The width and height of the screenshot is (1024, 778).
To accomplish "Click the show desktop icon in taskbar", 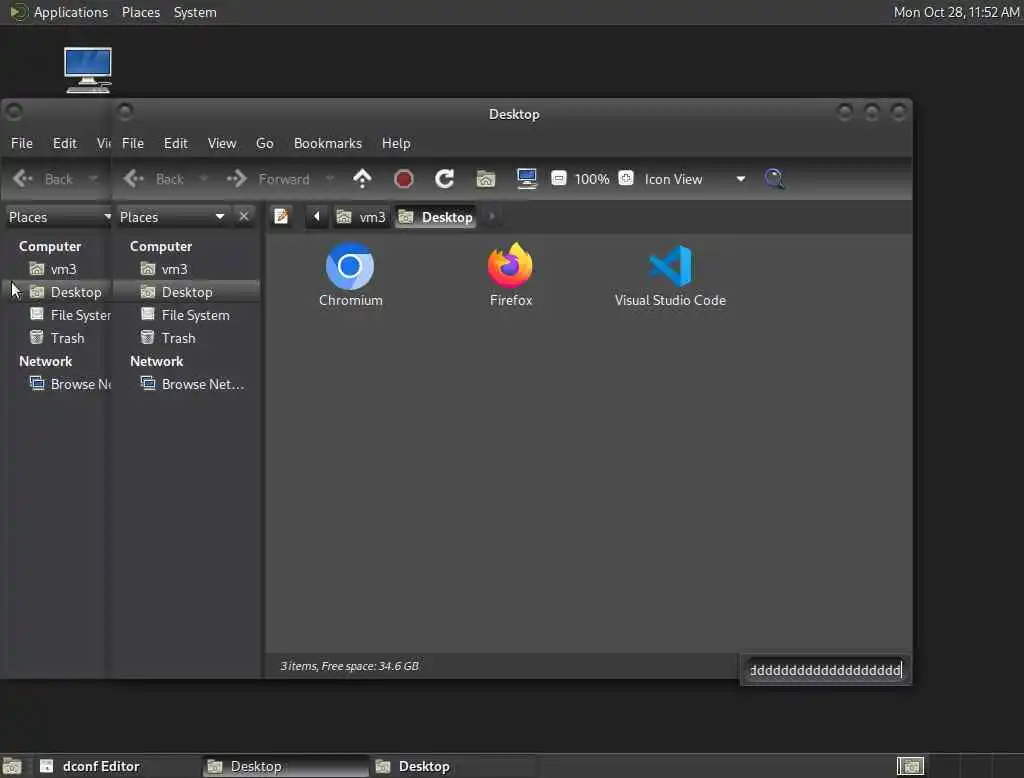I will pyautogui.click(x=12, y=766).
